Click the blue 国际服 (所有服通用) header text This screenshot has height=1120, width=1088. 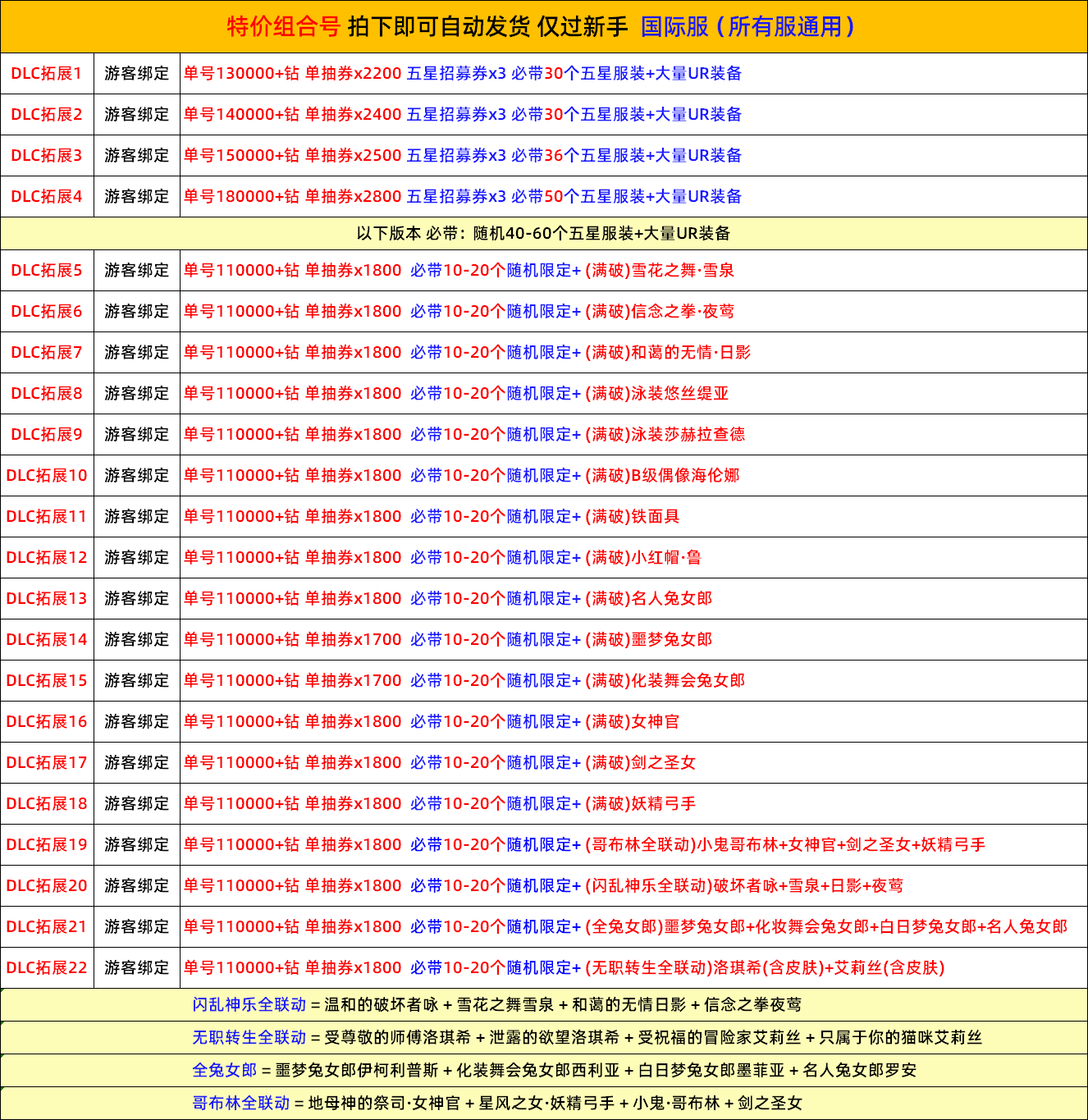pos(747,26)
